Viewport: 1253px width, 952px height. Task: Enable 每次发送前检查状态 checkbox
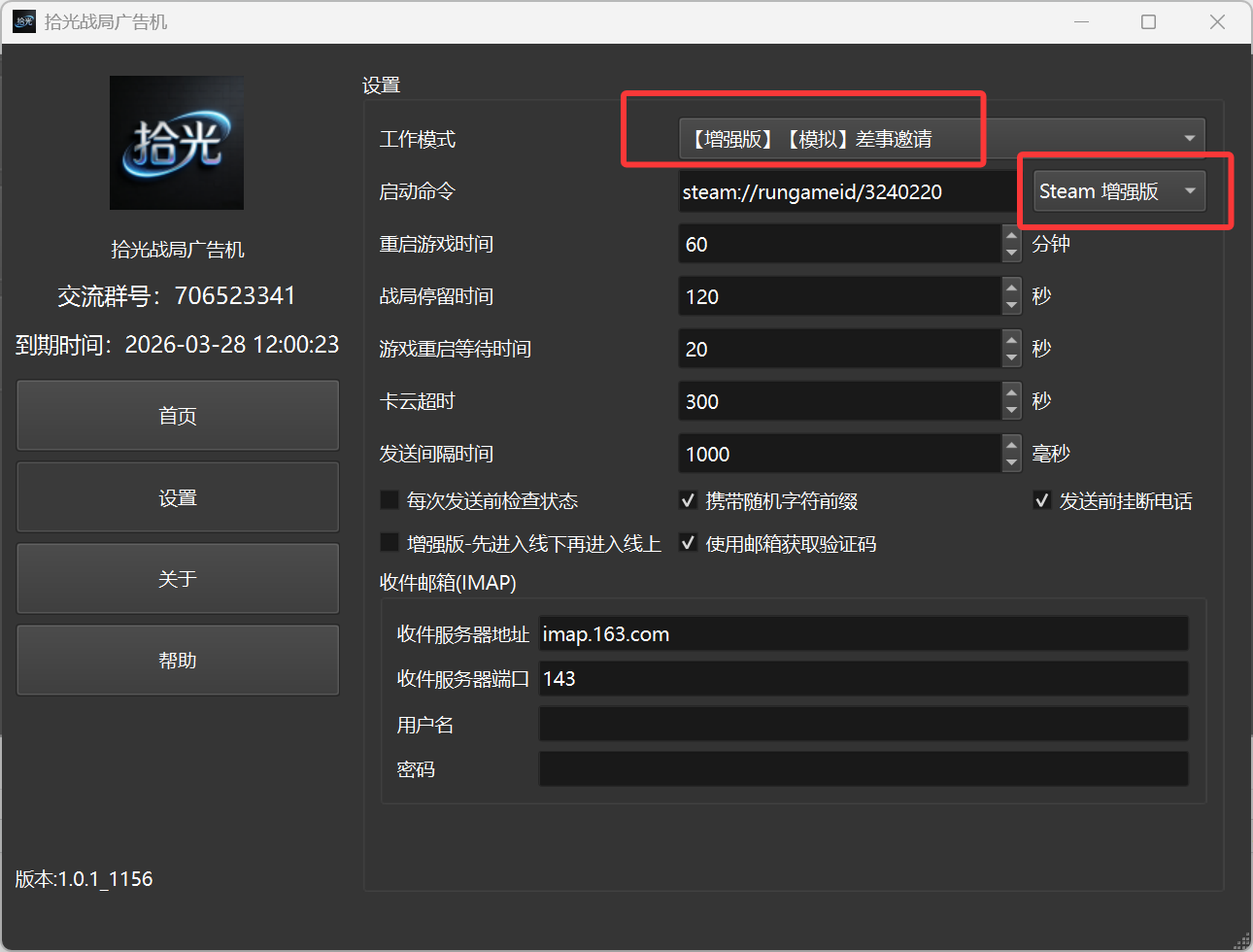[389, 500]
